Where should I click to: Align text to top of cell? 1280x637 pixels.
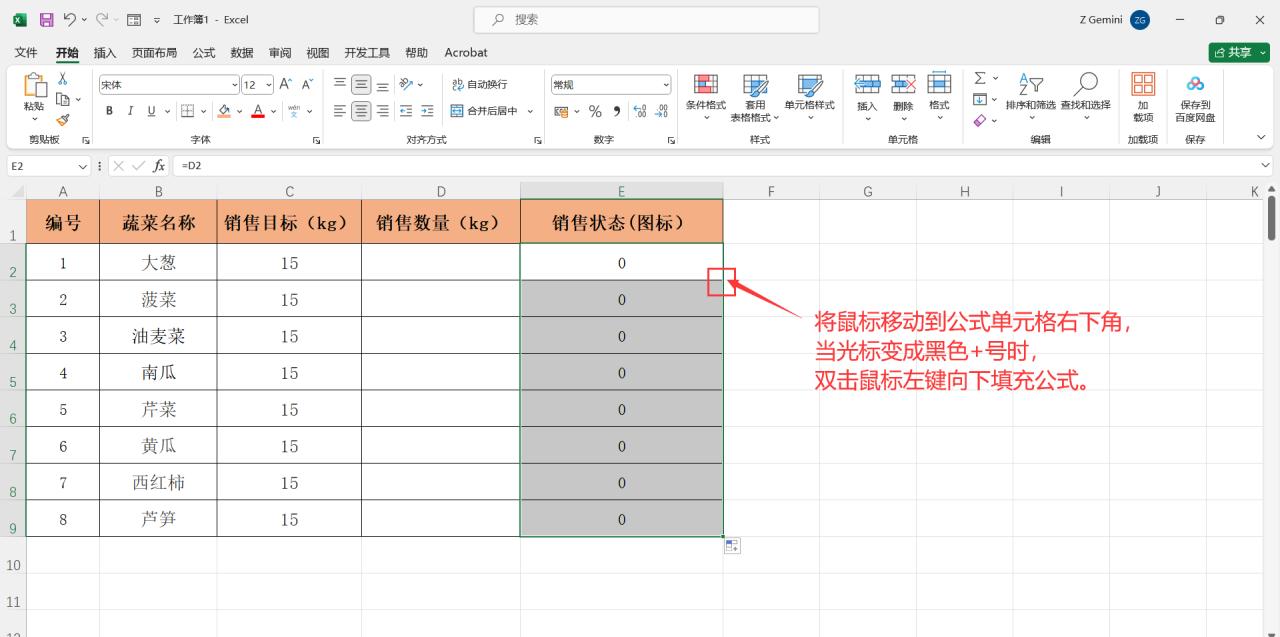(340, 85)
